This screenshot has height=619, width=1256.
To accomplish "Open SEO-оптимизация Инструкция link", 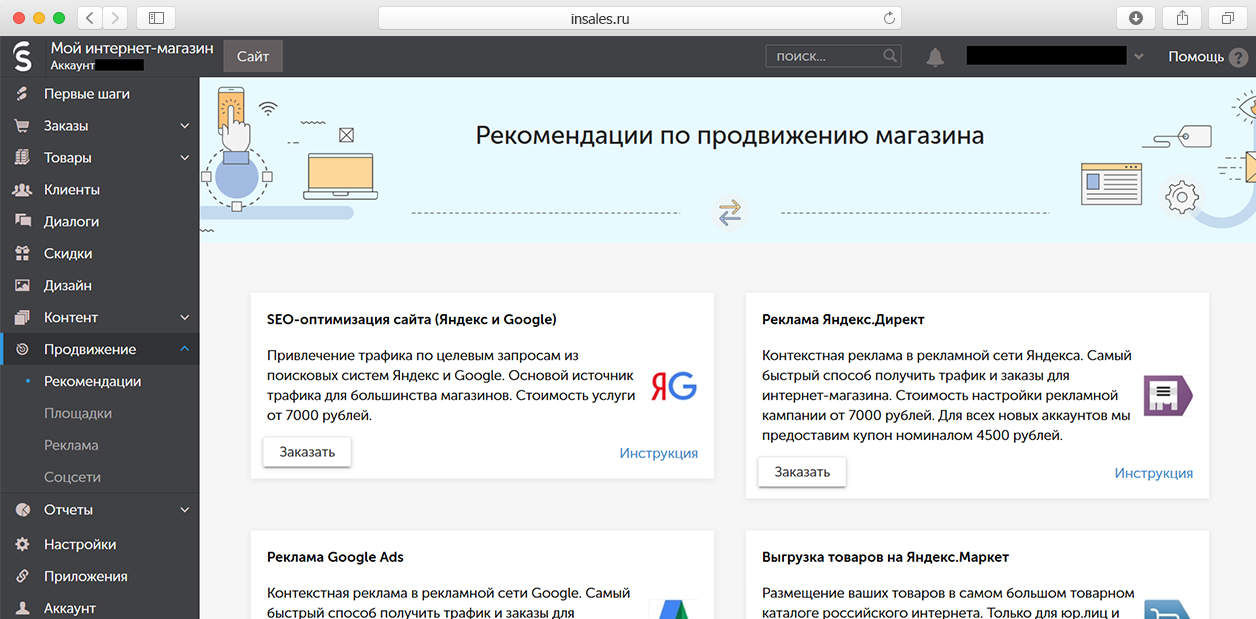I will point(658,453).
